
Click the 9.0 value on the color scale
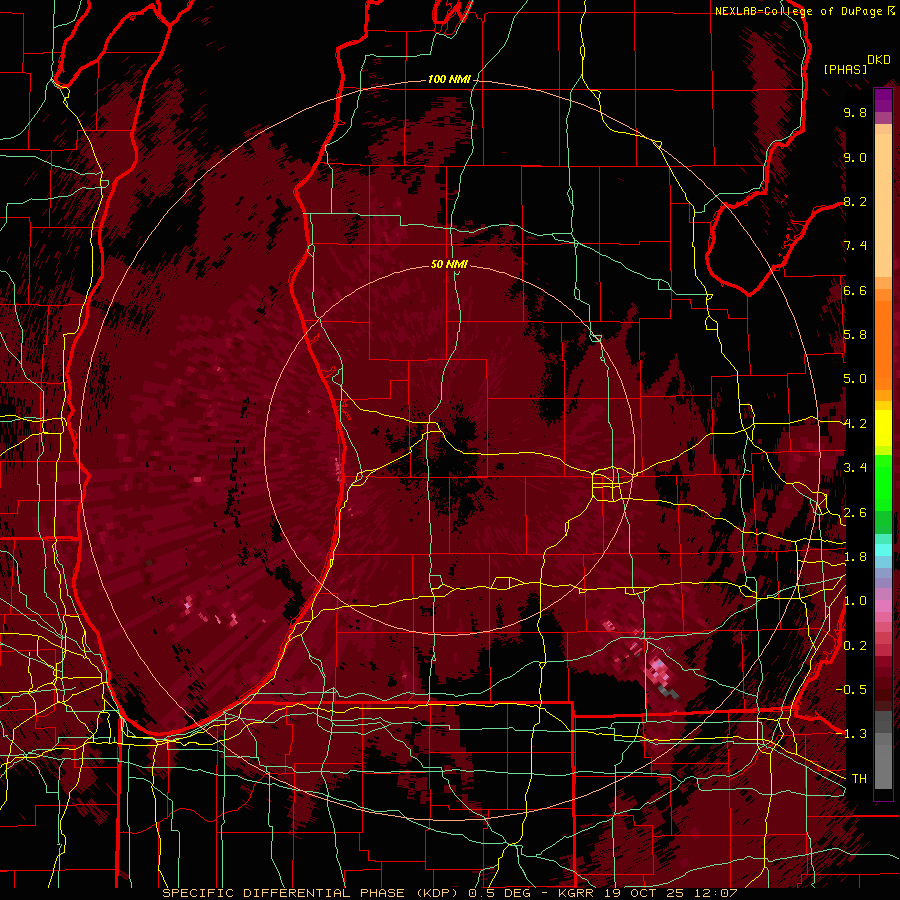855,157
